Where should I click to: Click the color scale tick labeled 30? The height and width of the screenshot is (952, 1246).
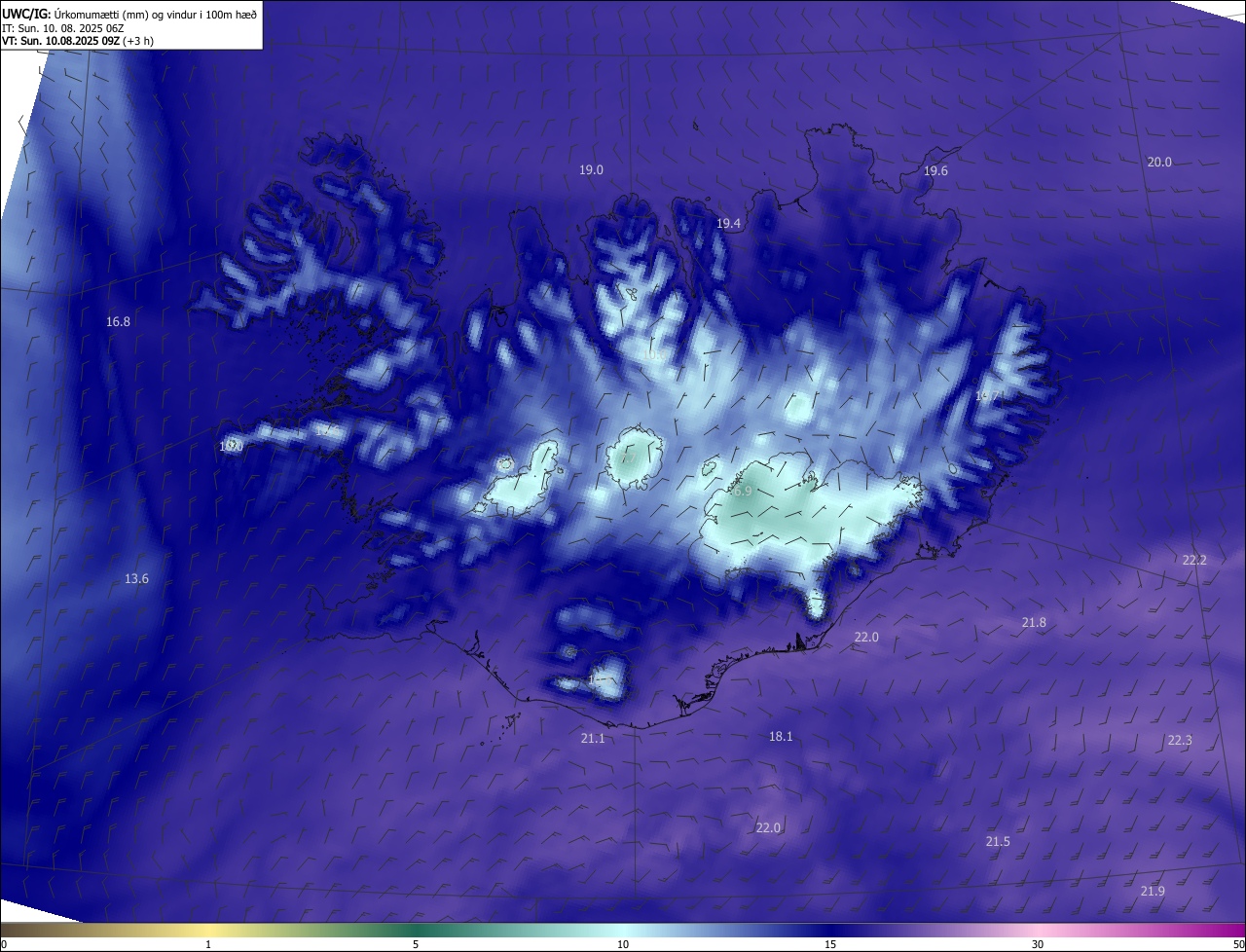coord(1038,944)
